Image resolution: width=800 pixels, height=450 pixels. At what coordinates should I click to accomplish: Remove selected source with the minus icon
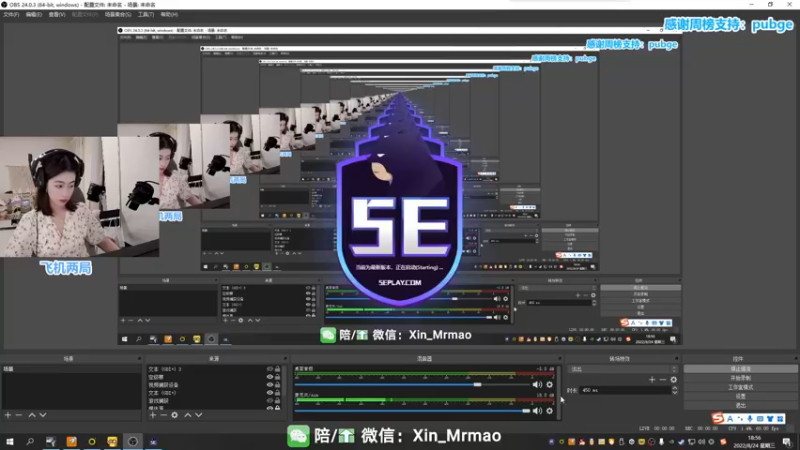tap(163, 415)
